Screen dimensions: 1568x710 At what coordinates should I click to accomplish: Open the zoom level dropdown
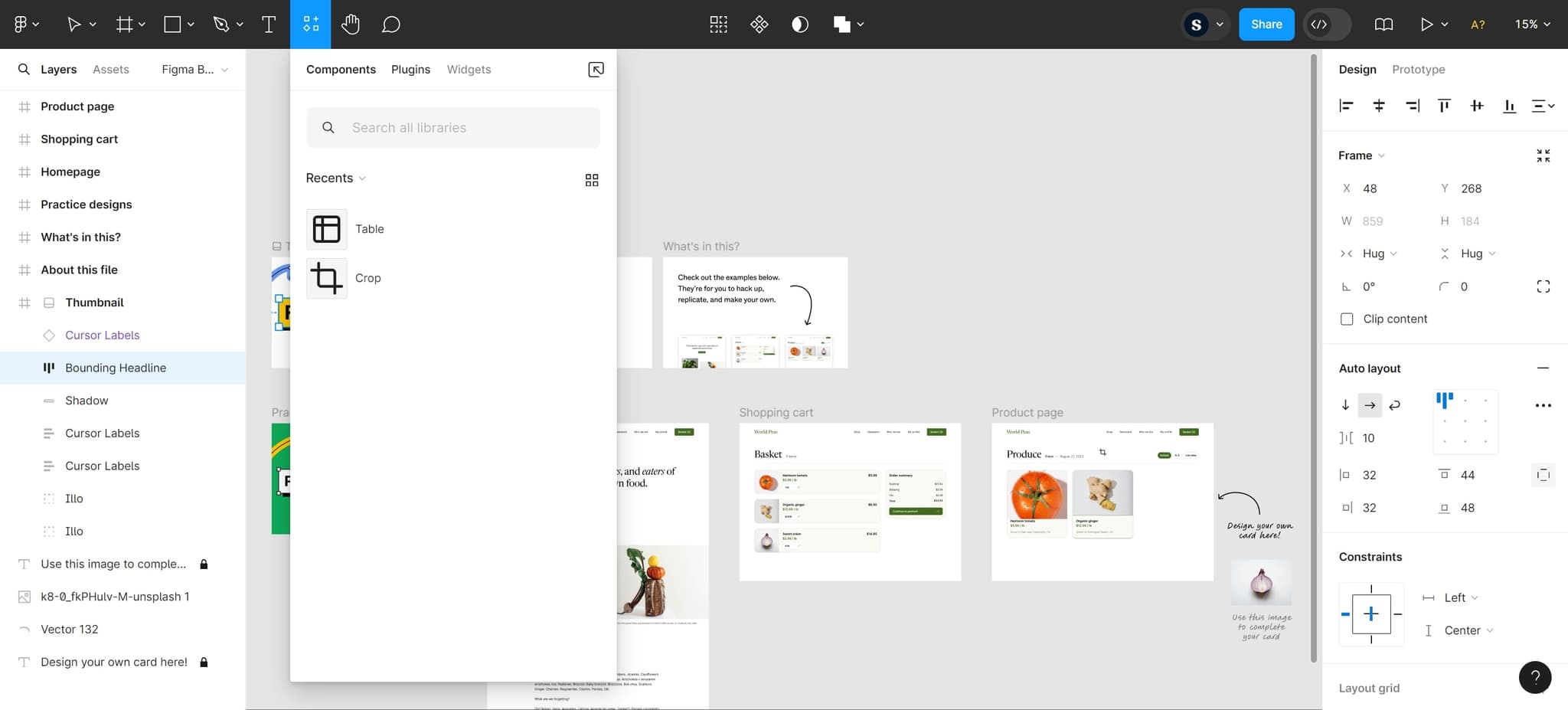pos(1532,25)
